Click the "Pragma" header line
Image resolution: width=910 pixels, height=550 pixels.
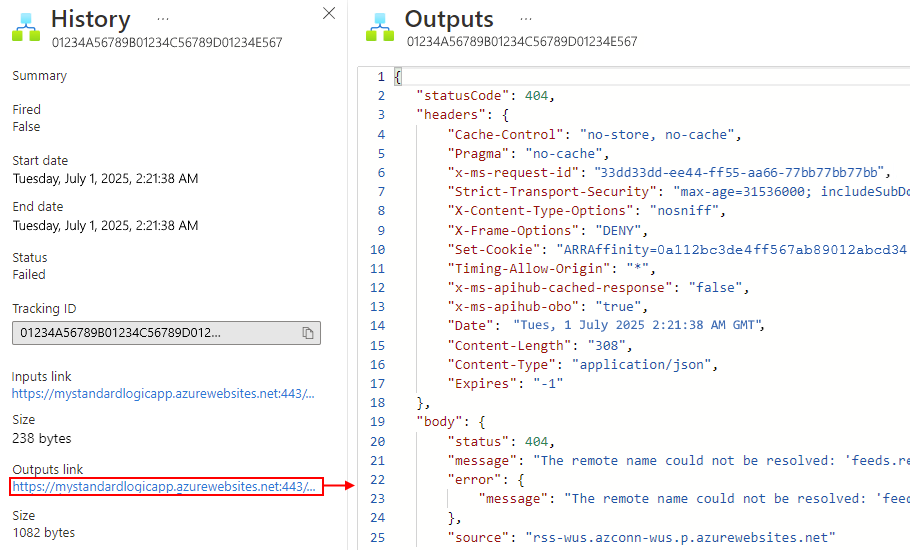(528, 154)
